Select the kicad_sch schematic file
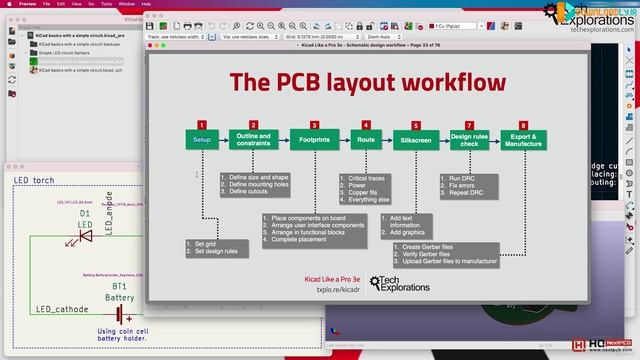640x360 pixels. pyautogui.click(x=76, y=70)
